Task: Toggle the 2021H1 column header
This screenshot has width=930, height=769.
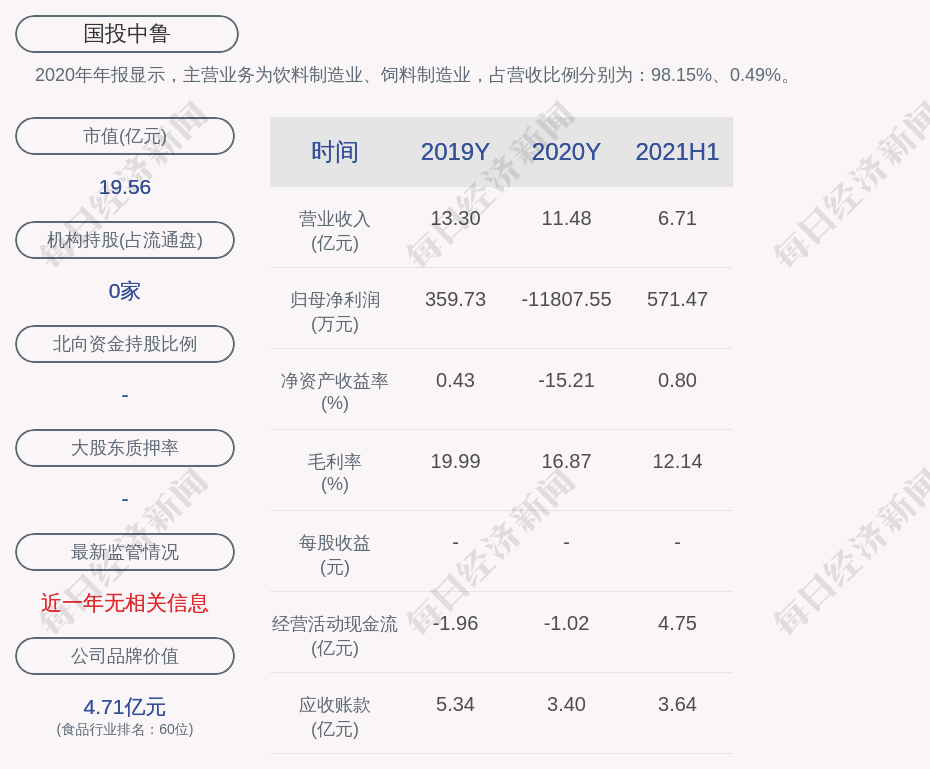Action: tap(678, 152)
